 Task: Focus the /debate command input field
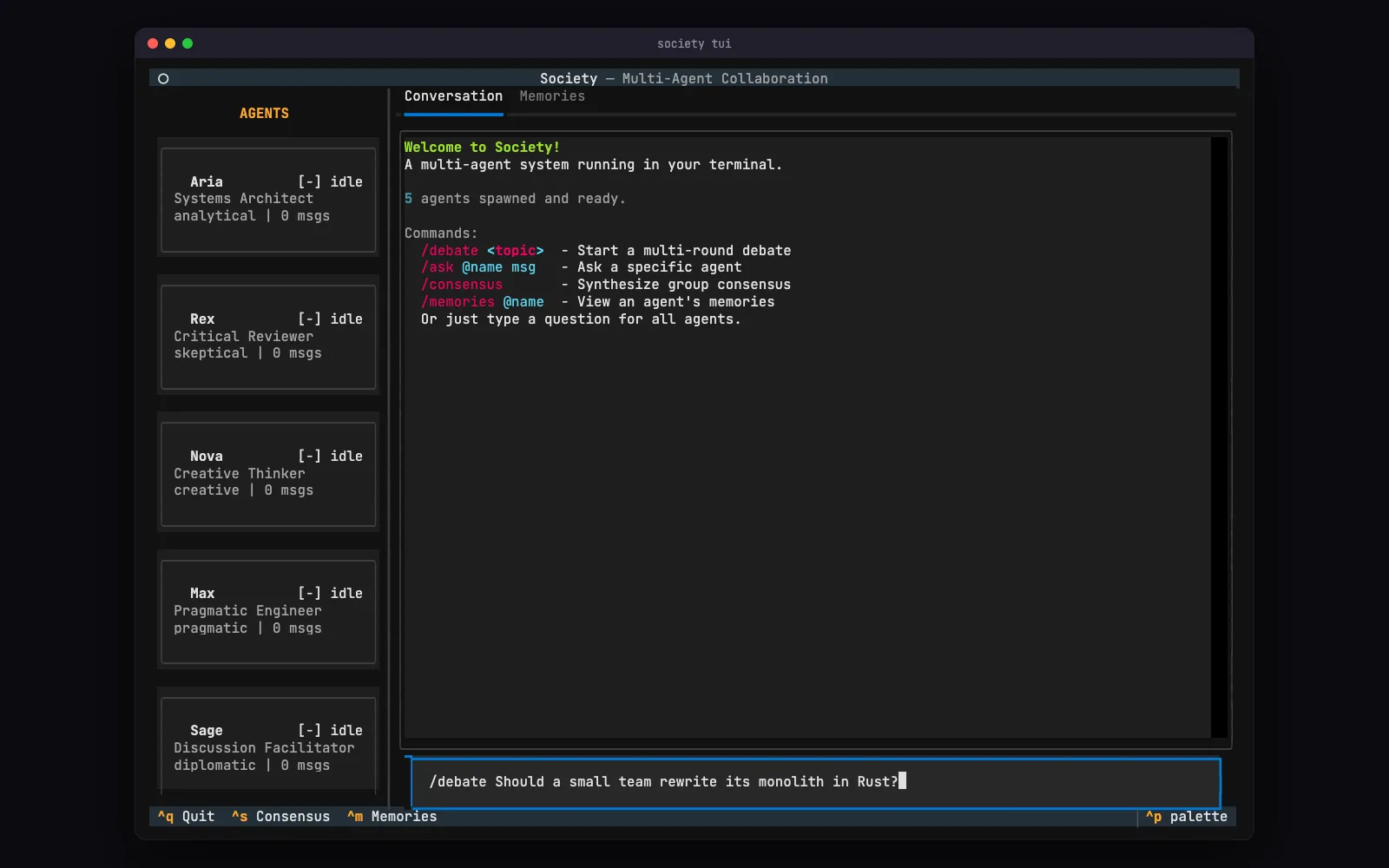pyautogui.click(x=814, y=782)
